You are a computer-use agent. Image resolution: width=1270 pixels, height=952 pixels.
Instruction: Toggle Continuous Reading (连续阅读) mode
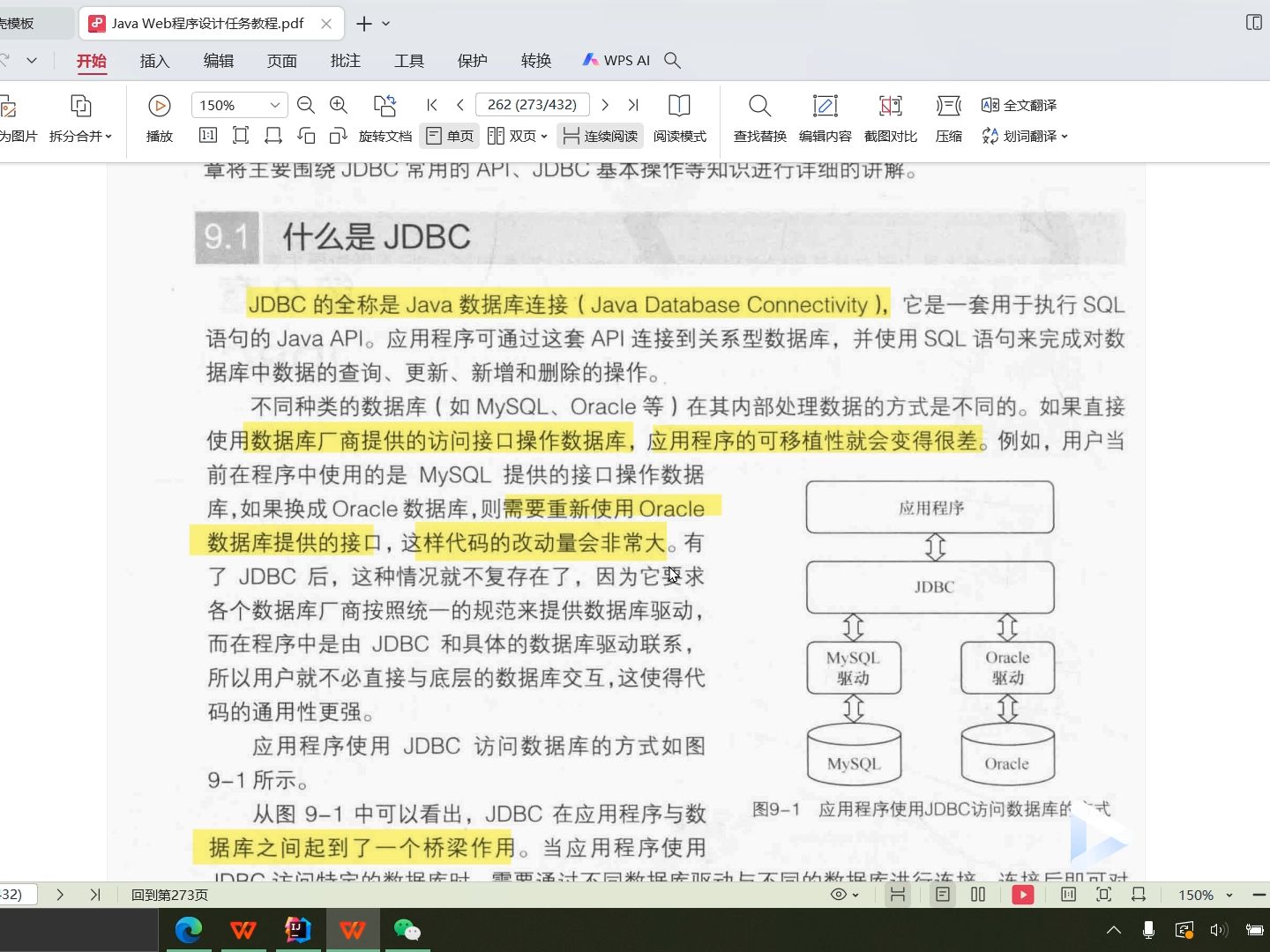click(x=601, y=136)
